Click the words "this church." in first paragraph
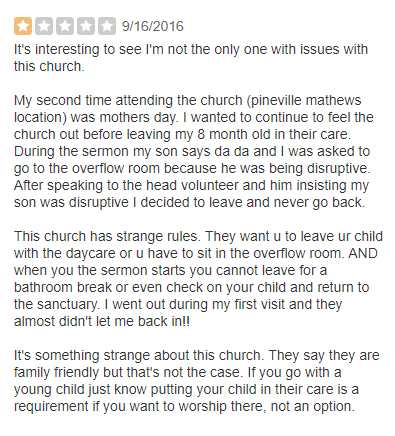The width and height of the screenshot is (395, 436). 49,66
